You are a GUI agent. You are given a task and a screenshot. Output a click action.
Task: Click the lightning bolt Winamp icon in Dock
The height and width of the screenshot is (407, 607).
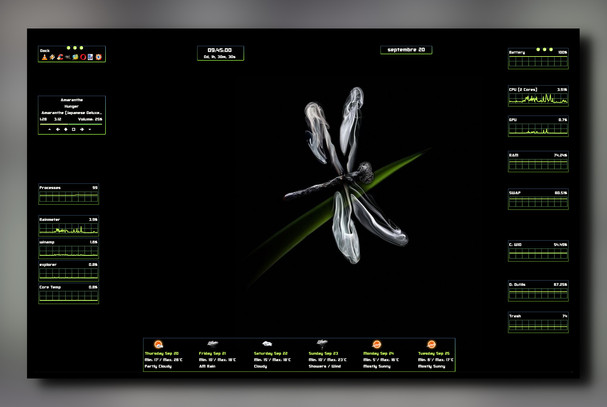[52, 57]
